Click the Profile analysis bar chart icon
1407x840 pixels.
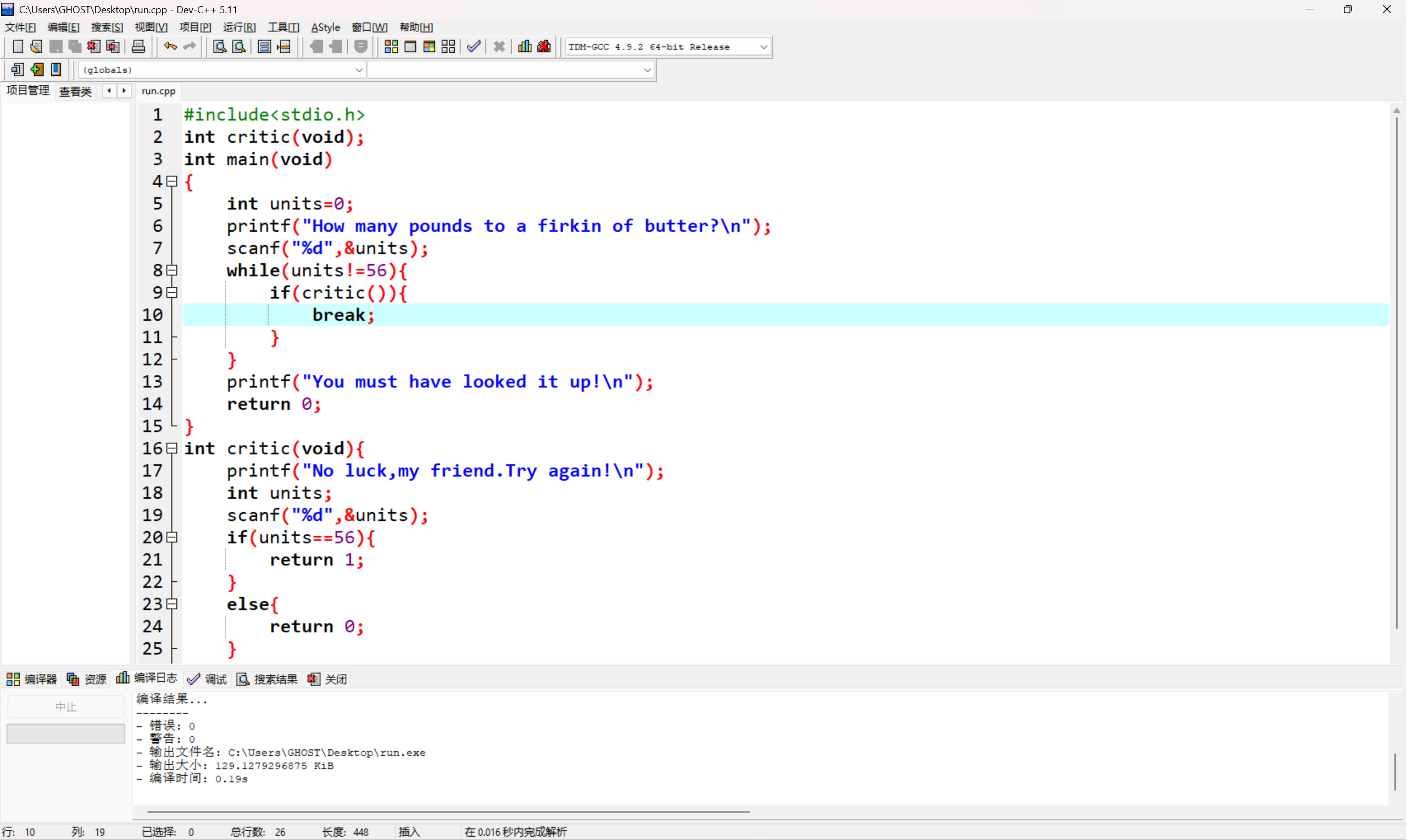pyautogui.click(x=525, y=47)
